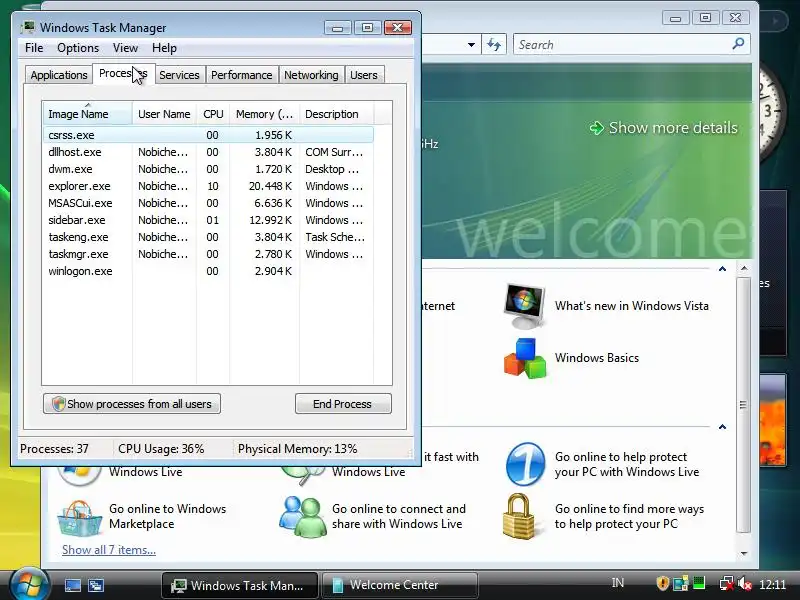Open Welcome Center taskbar button
This screenshot has width=800, height=600.
pyautogui.click(x=401, y=585)
